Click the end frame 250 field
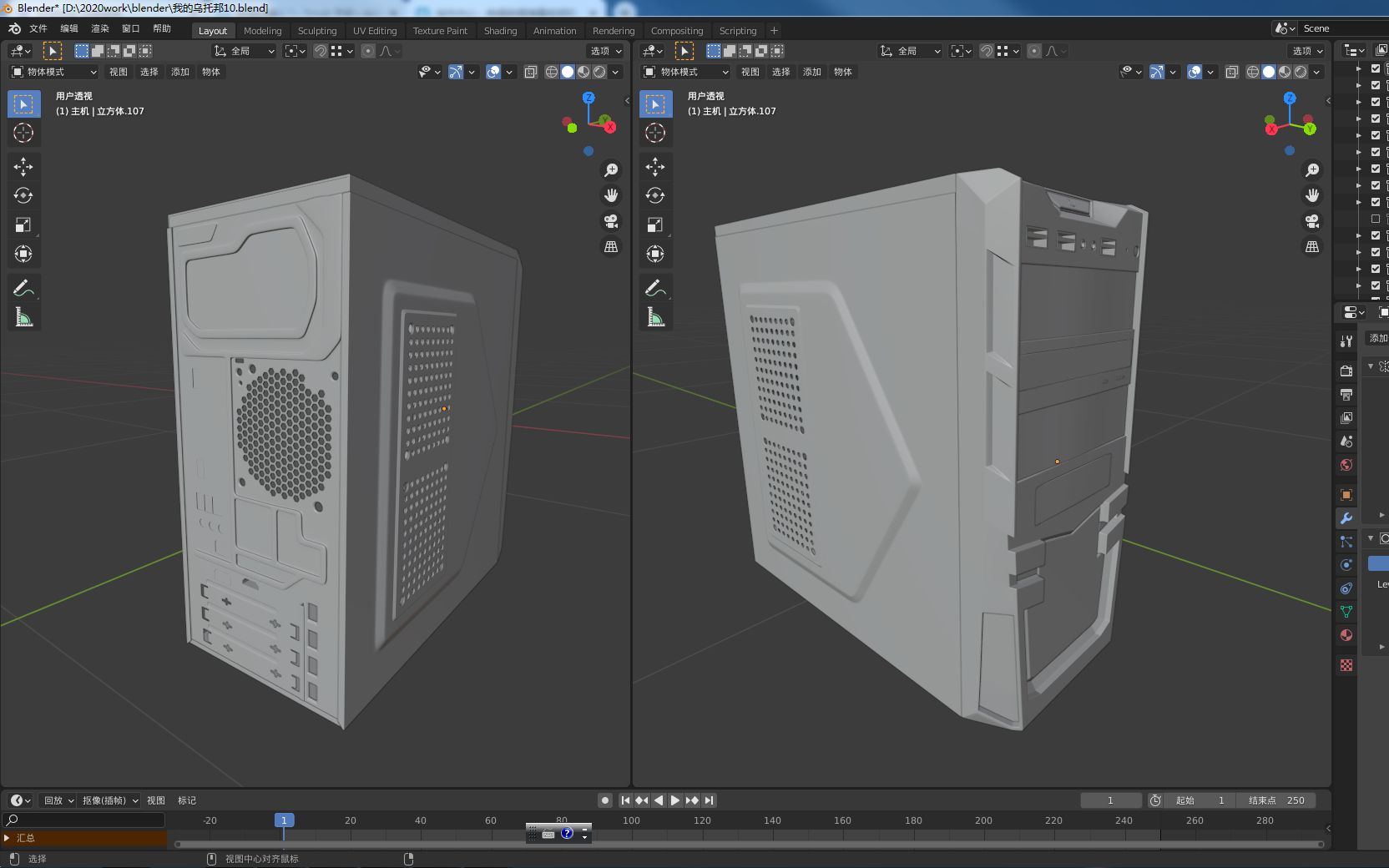Viewport: 1389px width, 868px height. [x=1276, y=800]
